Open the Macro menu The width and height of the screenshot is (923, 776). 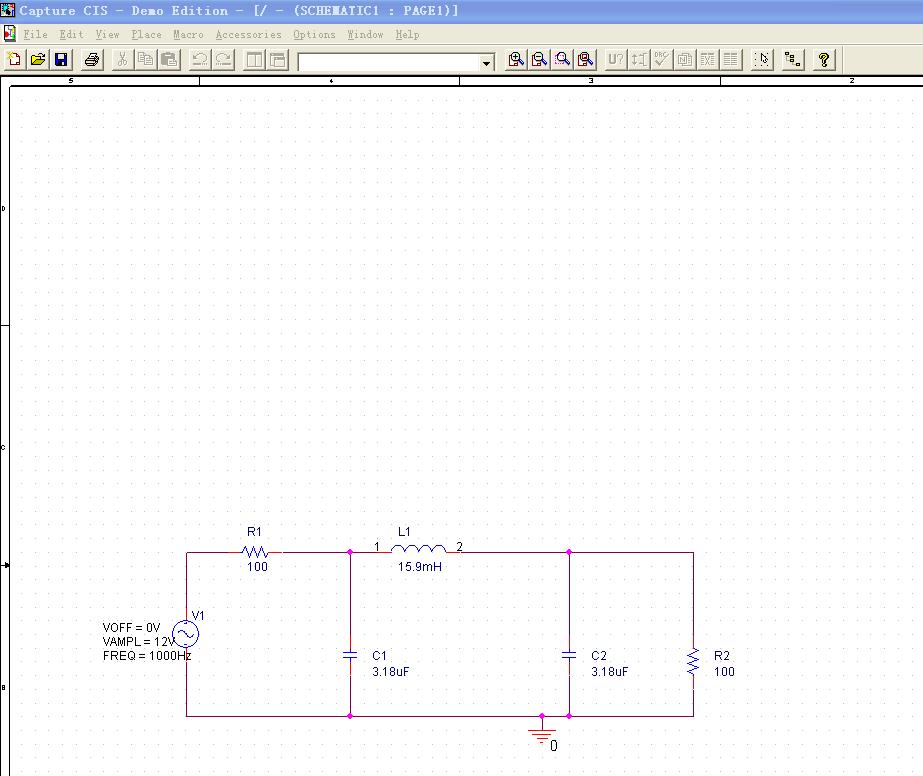(188, 34)
